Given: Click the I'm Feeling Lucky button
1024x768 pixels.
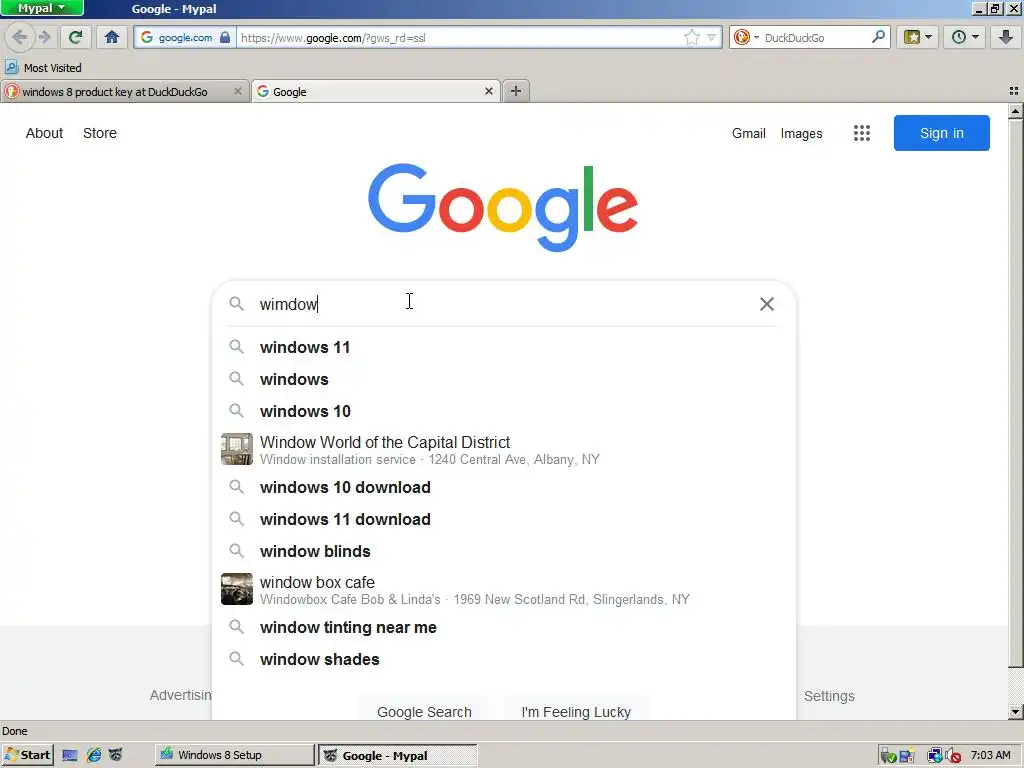Looking at the screenshot, I should pyautogui.click(x=576, y=711).
